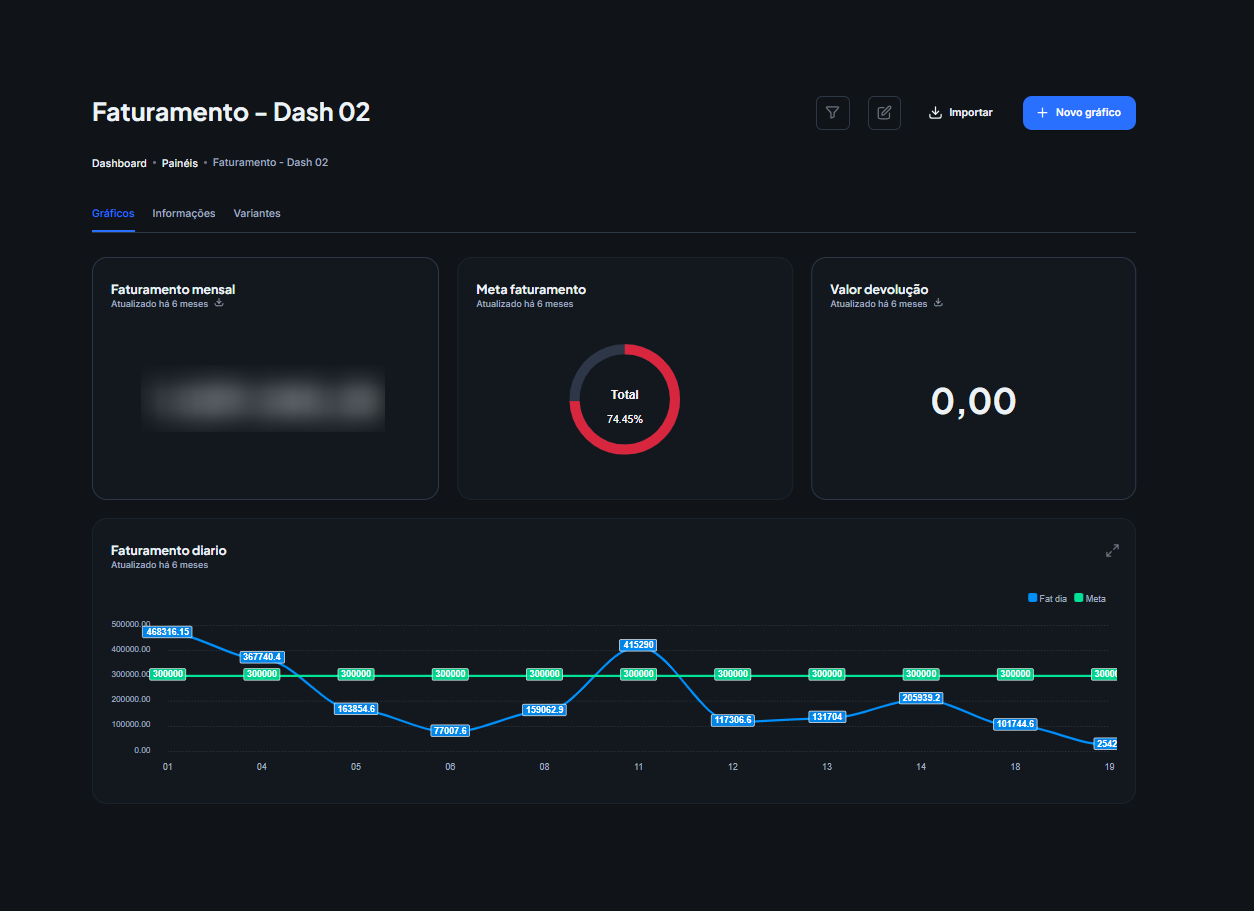Expand the Faturamento diario chart fullscreen
The image size is (1254, 911).
pos(1112,551)
